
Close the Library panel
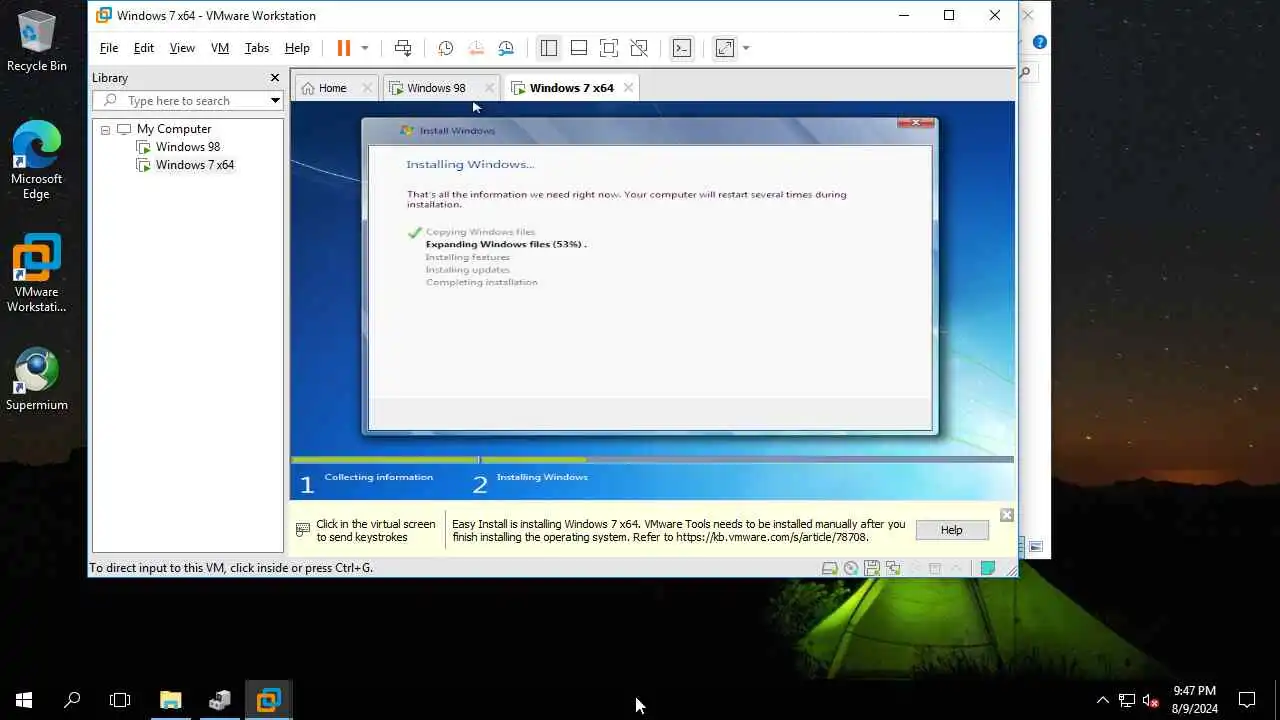pyautogui.click(x=275, y=78)
